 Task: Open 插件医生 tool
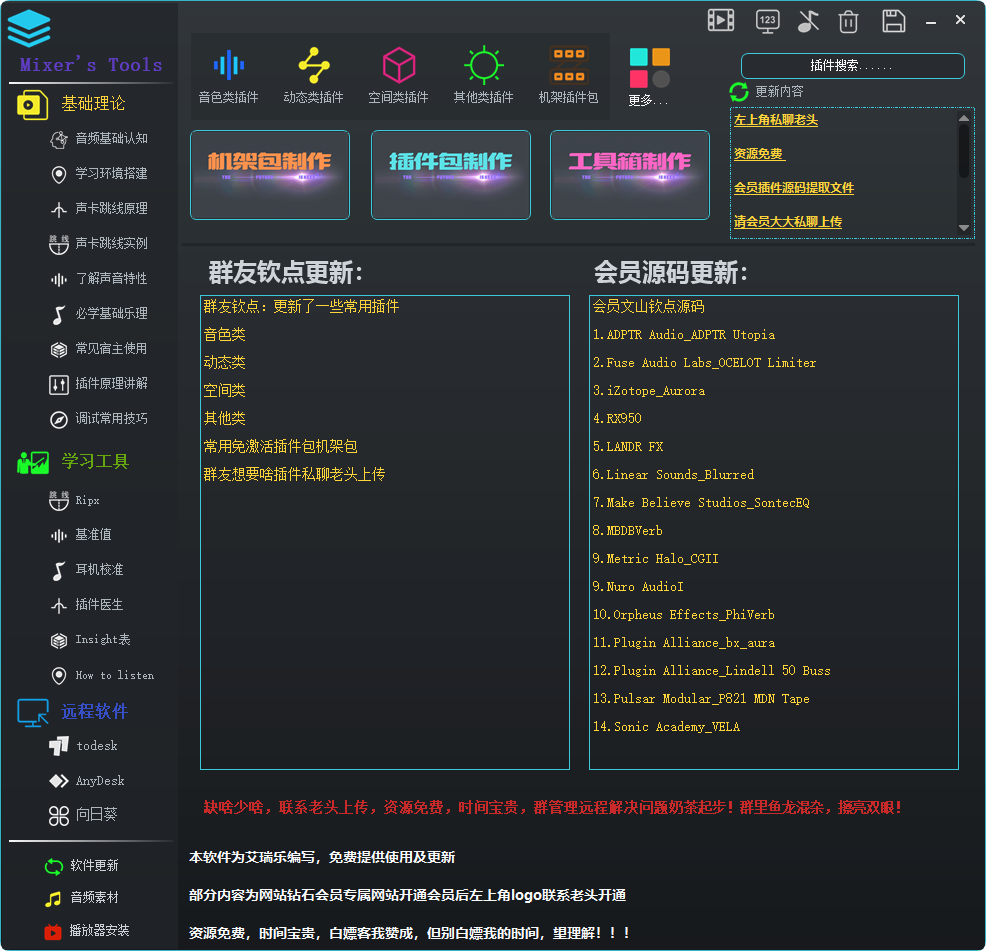click(87, 605)
